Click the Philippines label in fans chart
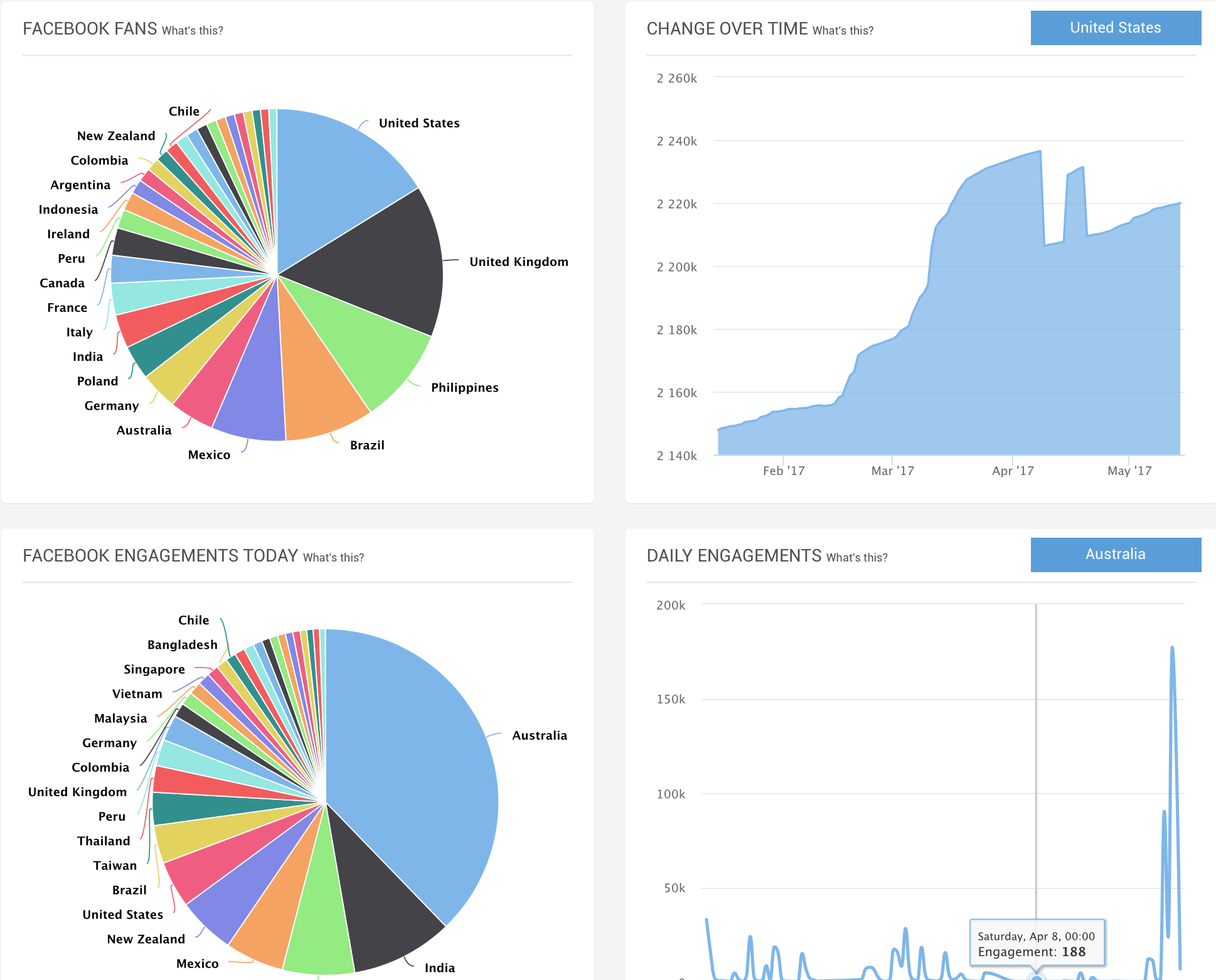1216x980 pixels. pos(464,388)
